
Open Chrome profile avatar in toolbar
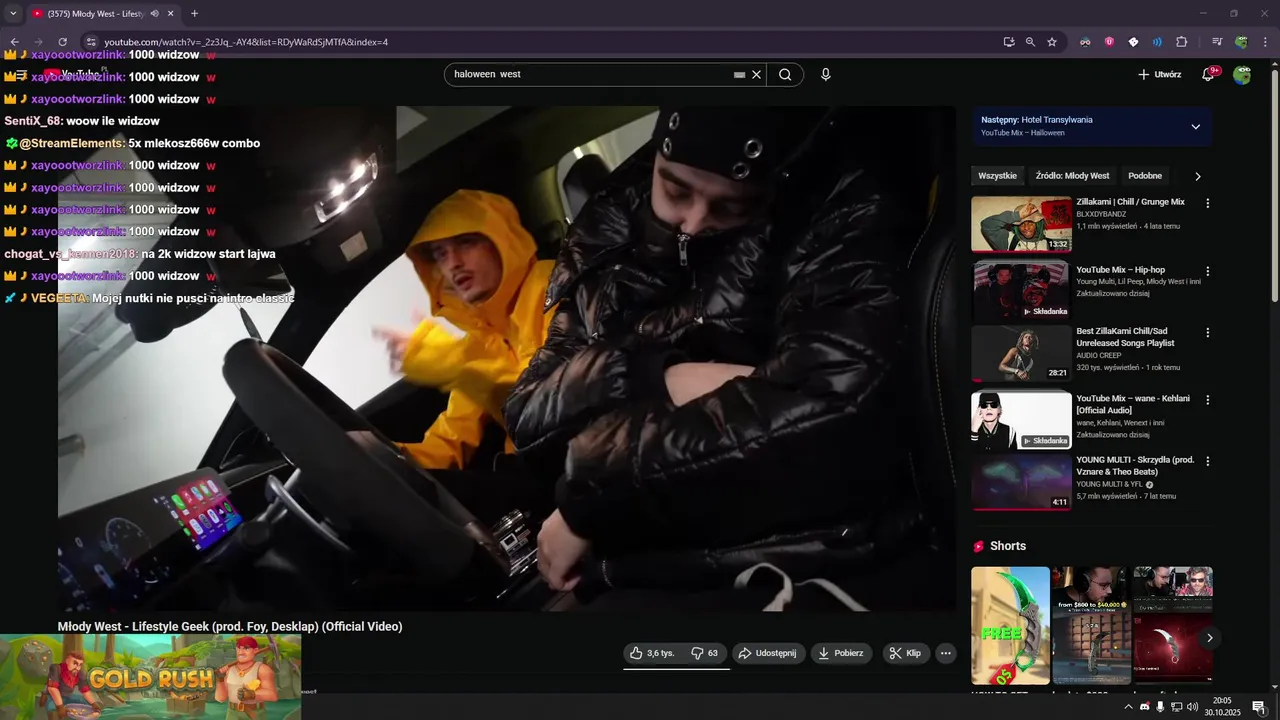pos(1241,42)
